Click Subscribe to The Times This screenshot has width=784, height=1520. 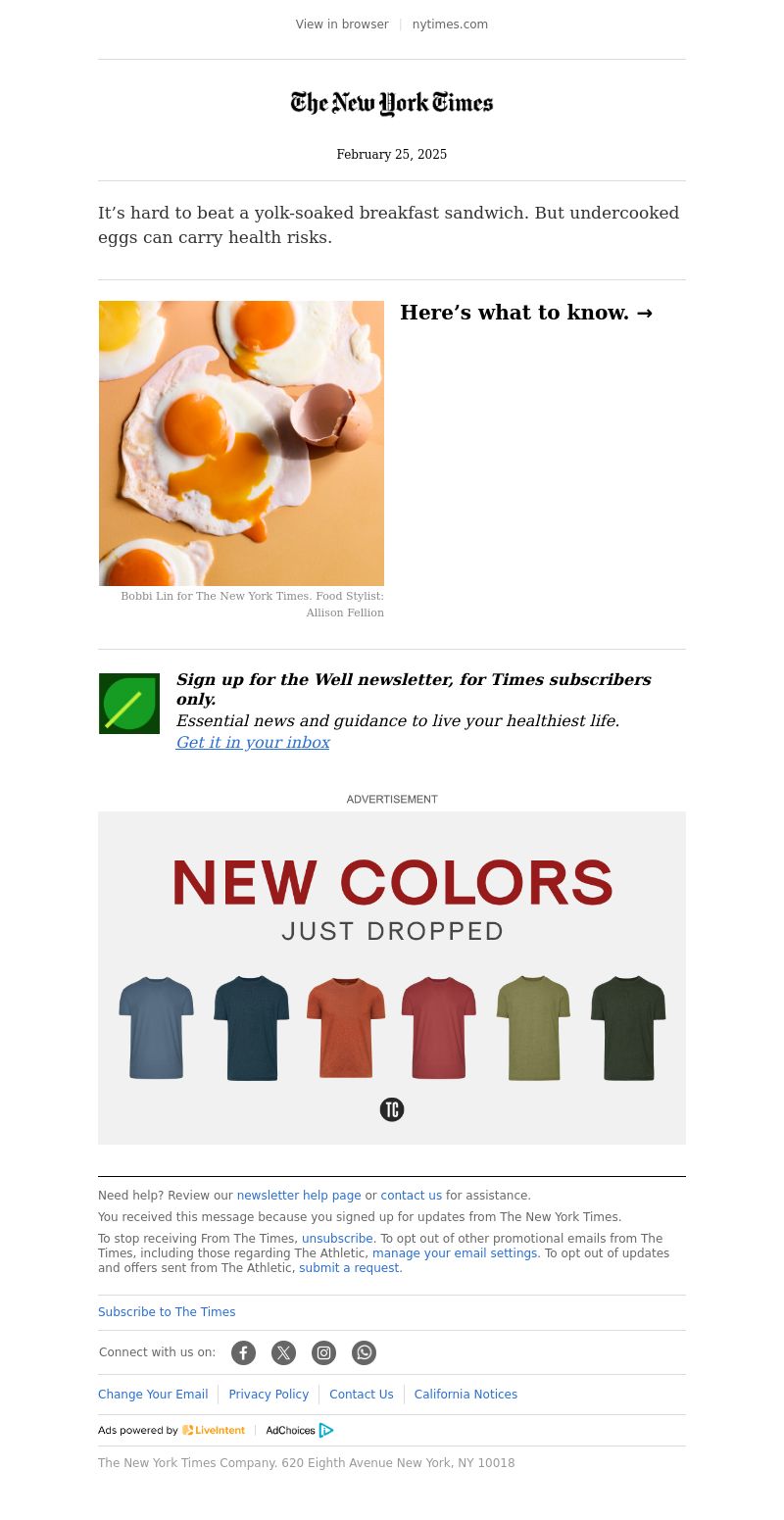167,1312
